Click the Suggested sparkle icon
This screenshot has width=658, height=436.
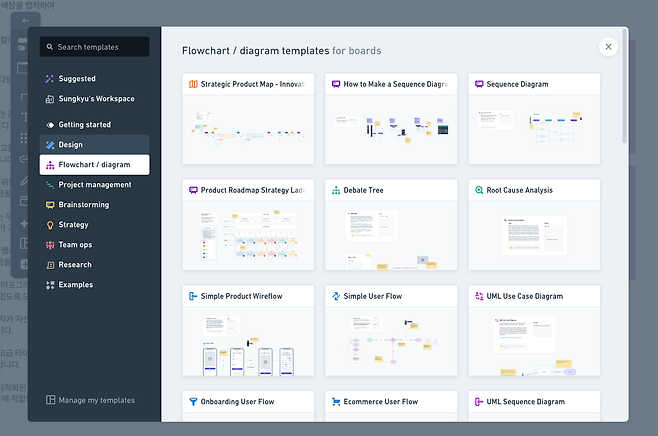[50, 79]
